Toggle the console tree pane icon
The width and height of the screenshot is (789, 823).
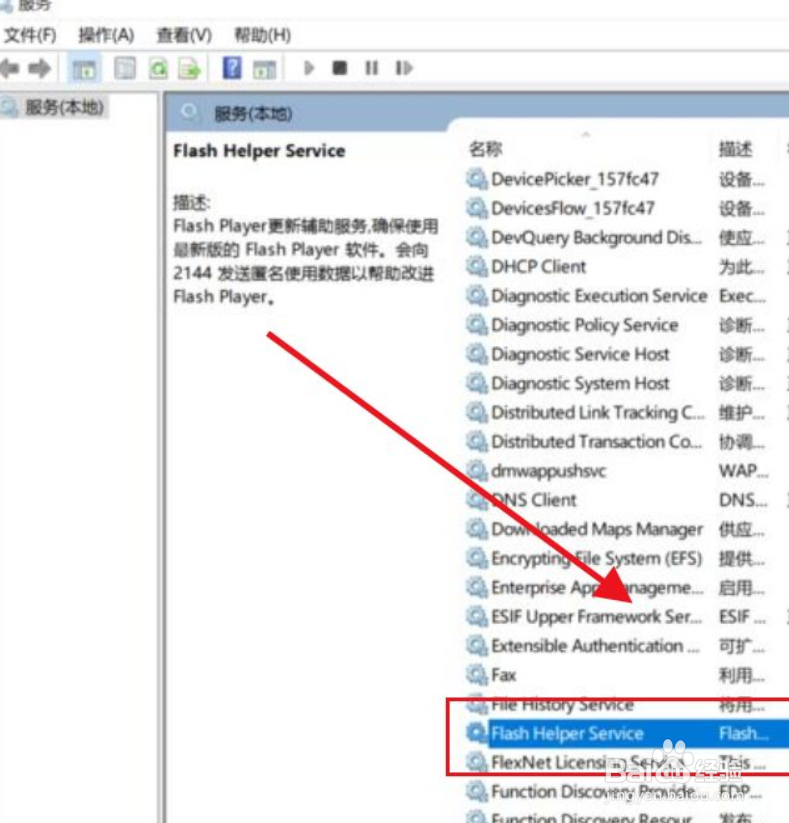84,68
